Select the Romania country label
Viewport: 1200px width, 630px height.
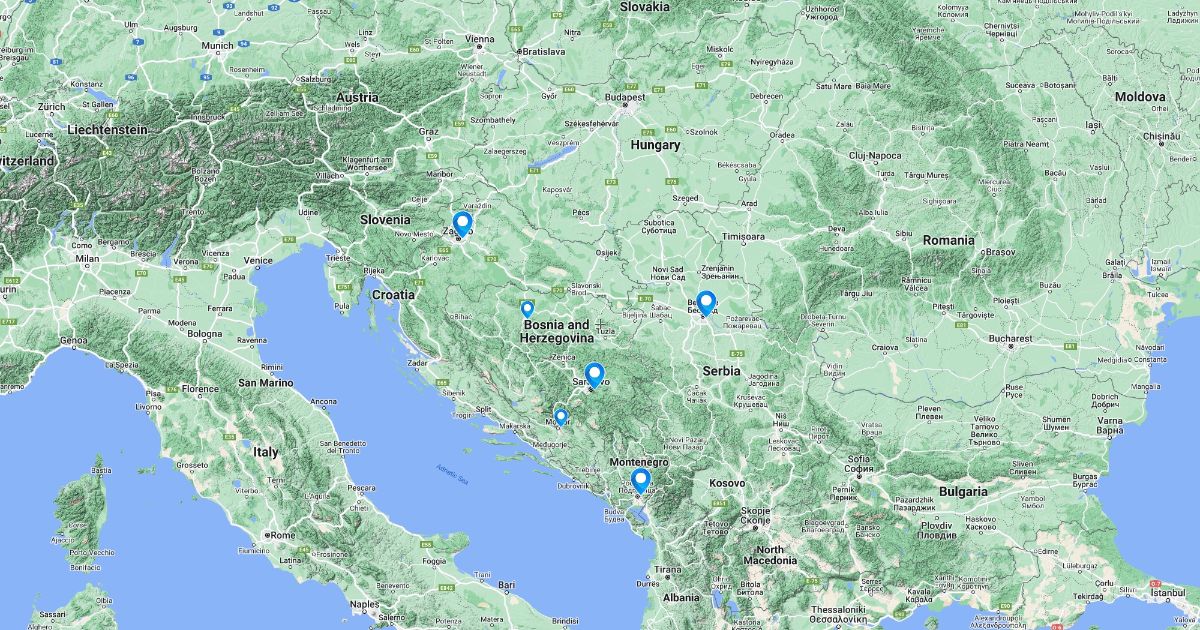[x=948, y=240]
